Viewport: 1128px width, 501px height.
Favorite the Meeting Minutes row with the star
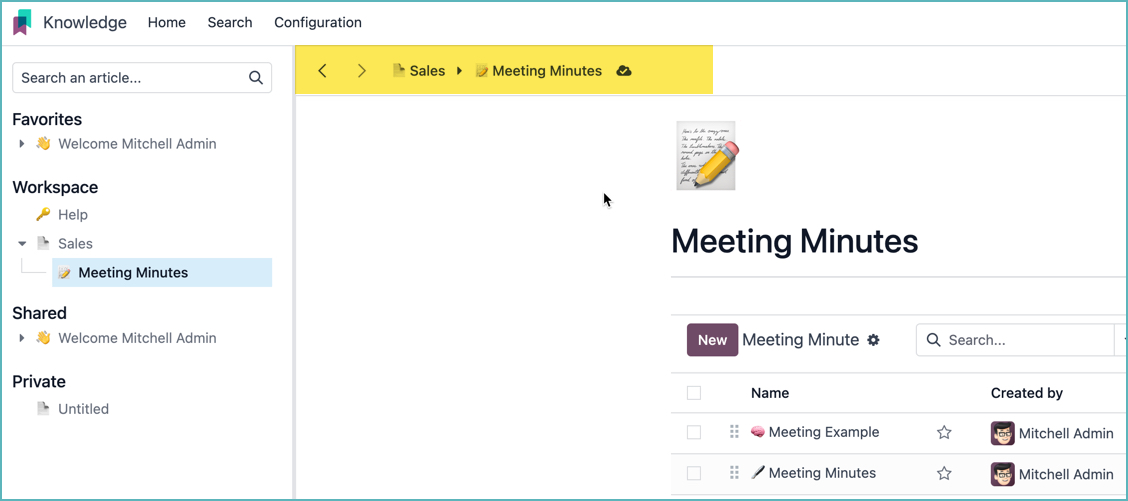point(944,474)
